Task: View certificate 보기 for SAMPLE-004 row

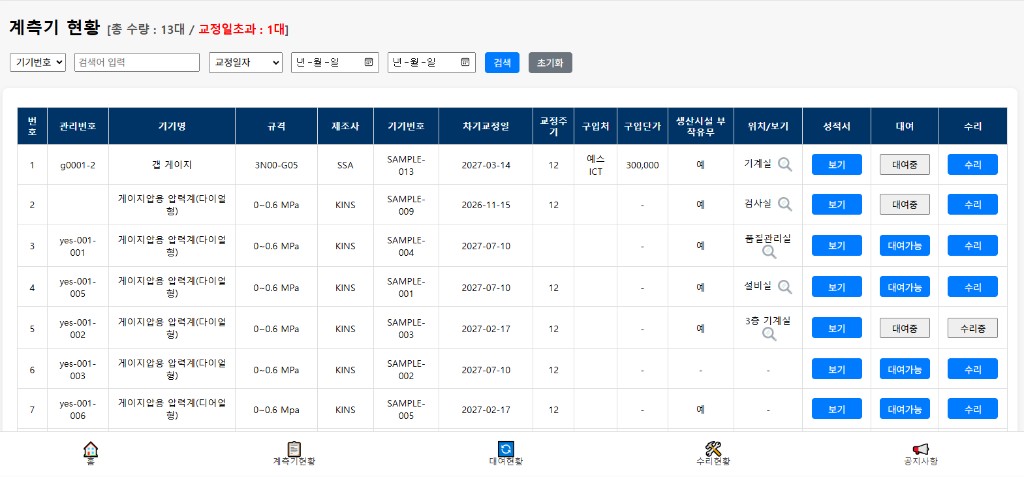Action: click(837, 246)
